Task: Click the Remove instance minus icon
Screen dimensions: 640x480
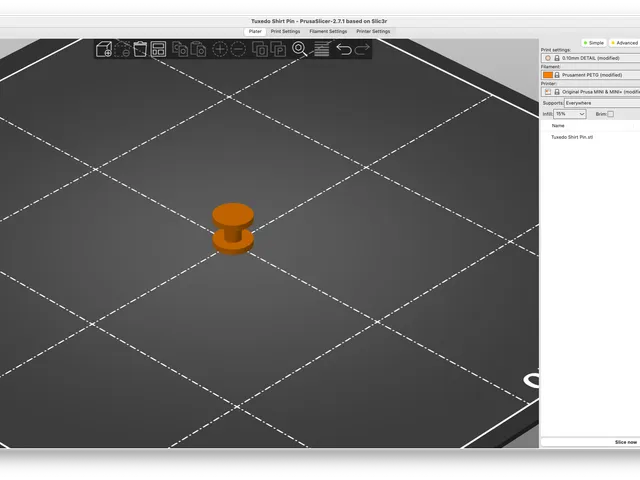Action: pos(238,49)
